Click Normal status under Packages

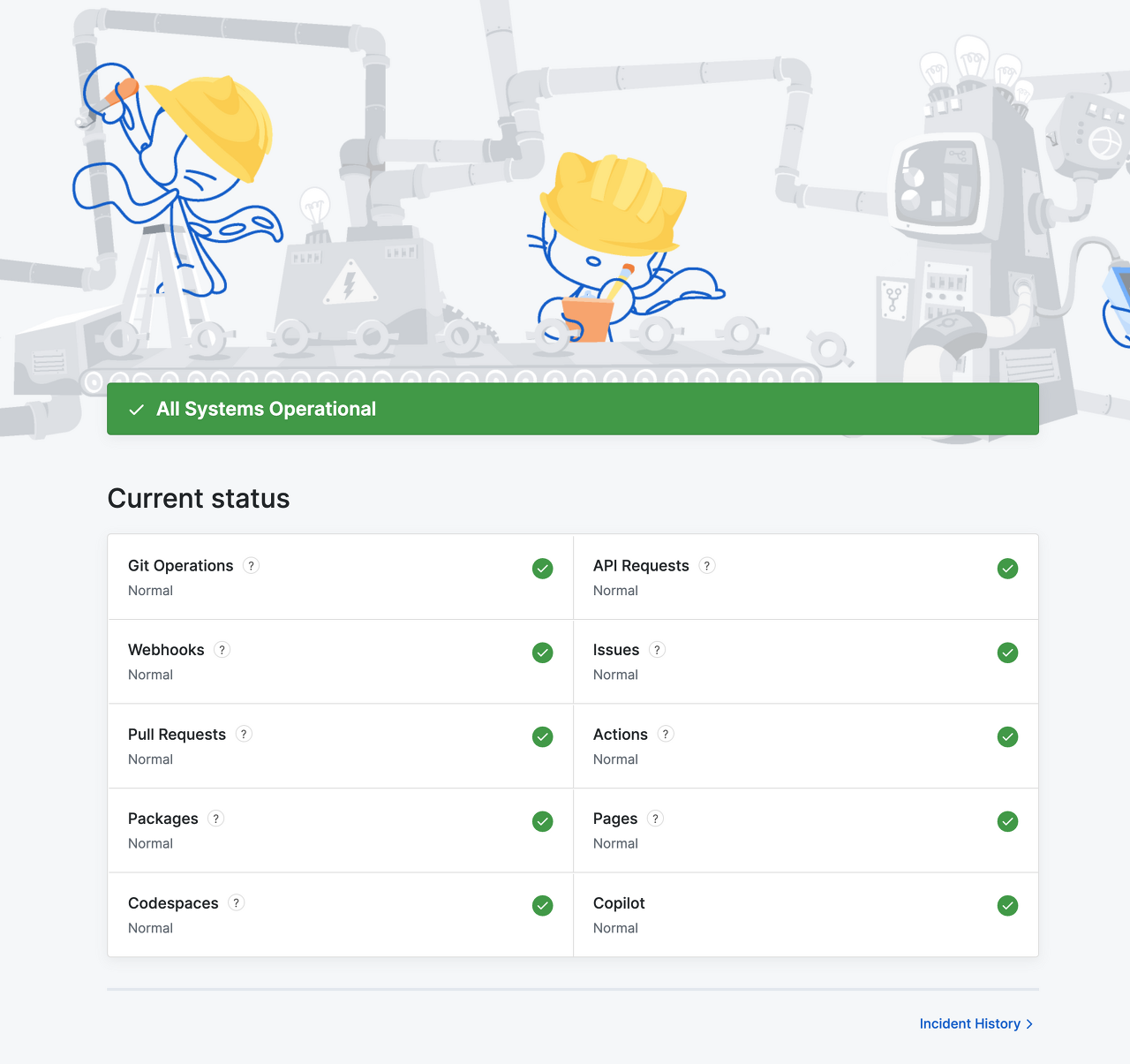150,843
